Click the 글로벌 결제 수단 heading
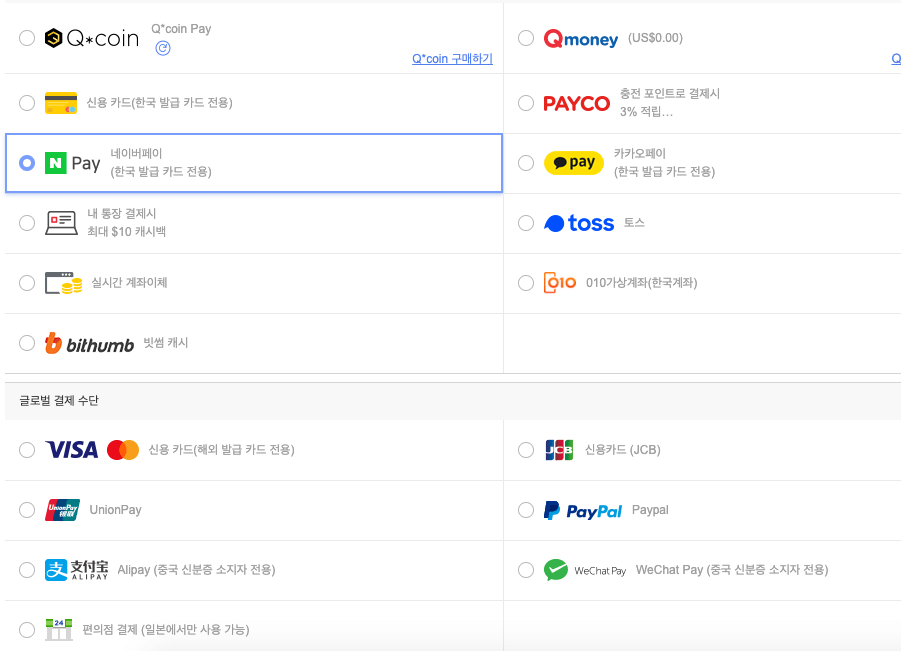 tap(59, 400)
